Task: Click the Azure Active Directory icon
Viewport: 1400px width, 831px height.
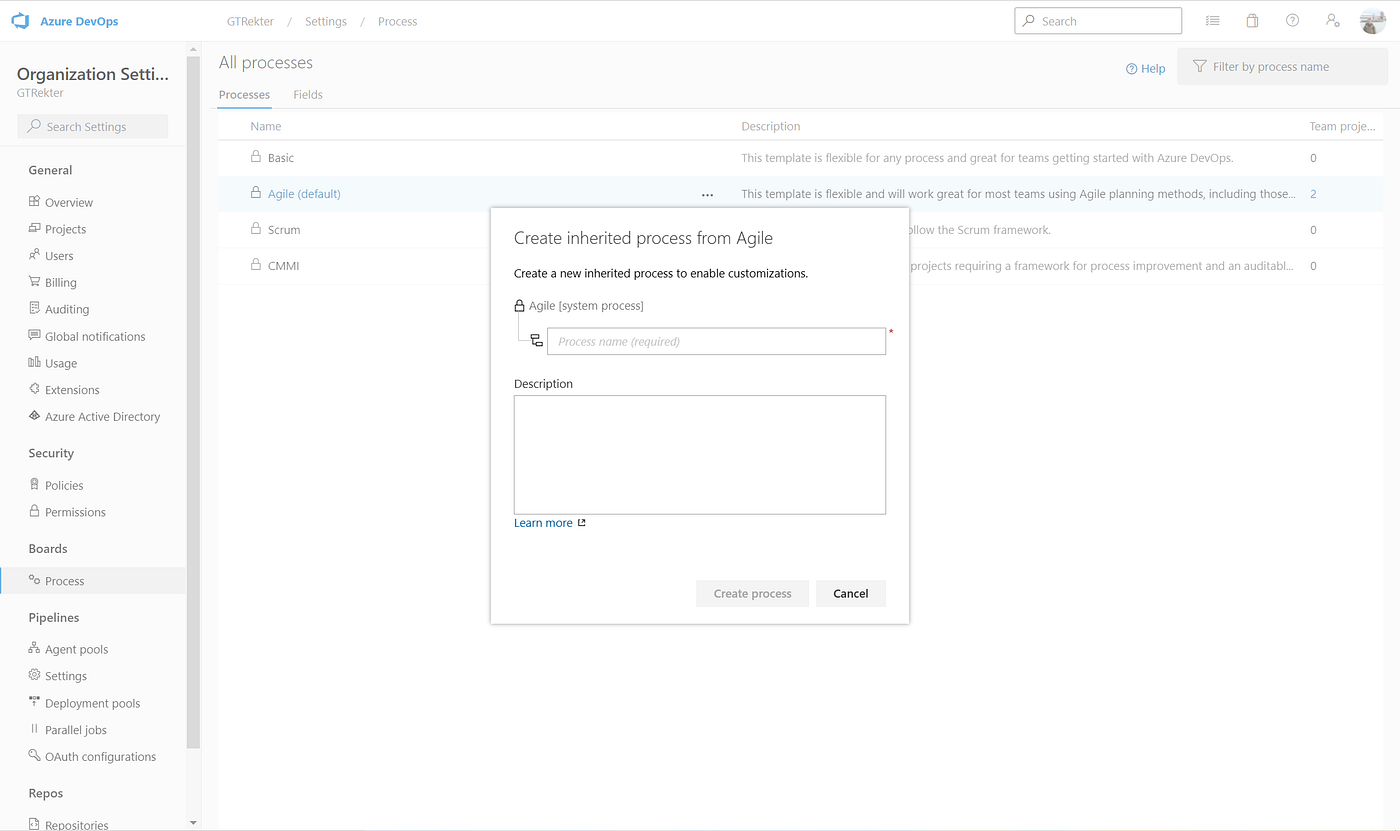Action: tap(34, 416)
